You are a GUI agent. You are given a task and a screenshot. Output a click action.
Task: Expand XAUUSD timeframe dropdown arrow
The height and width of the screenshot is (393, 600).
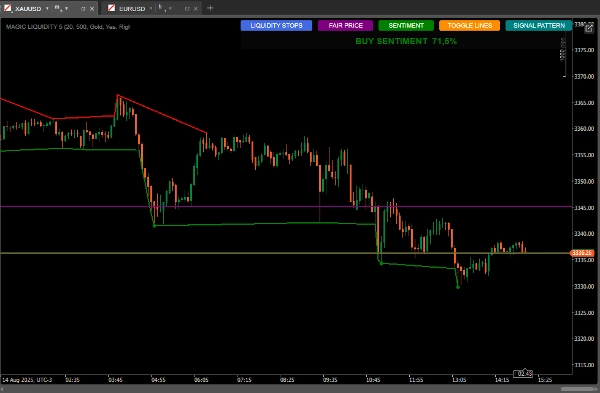pos(66,8)
